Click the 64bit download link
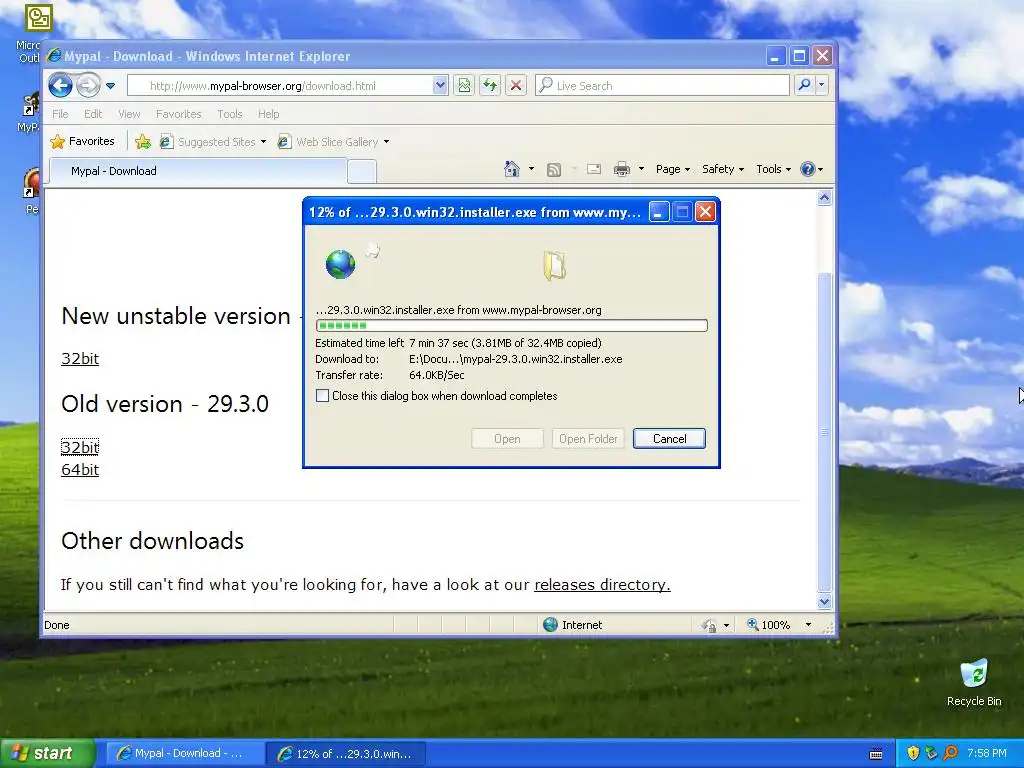The width and height of the screenshot is (1024, 768). (x=80, y=470)
